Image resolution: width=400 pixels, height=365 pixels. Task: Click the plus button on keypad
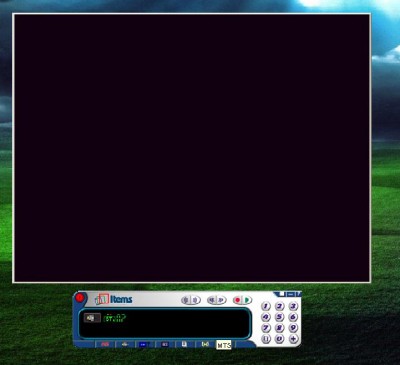(293, 339)
